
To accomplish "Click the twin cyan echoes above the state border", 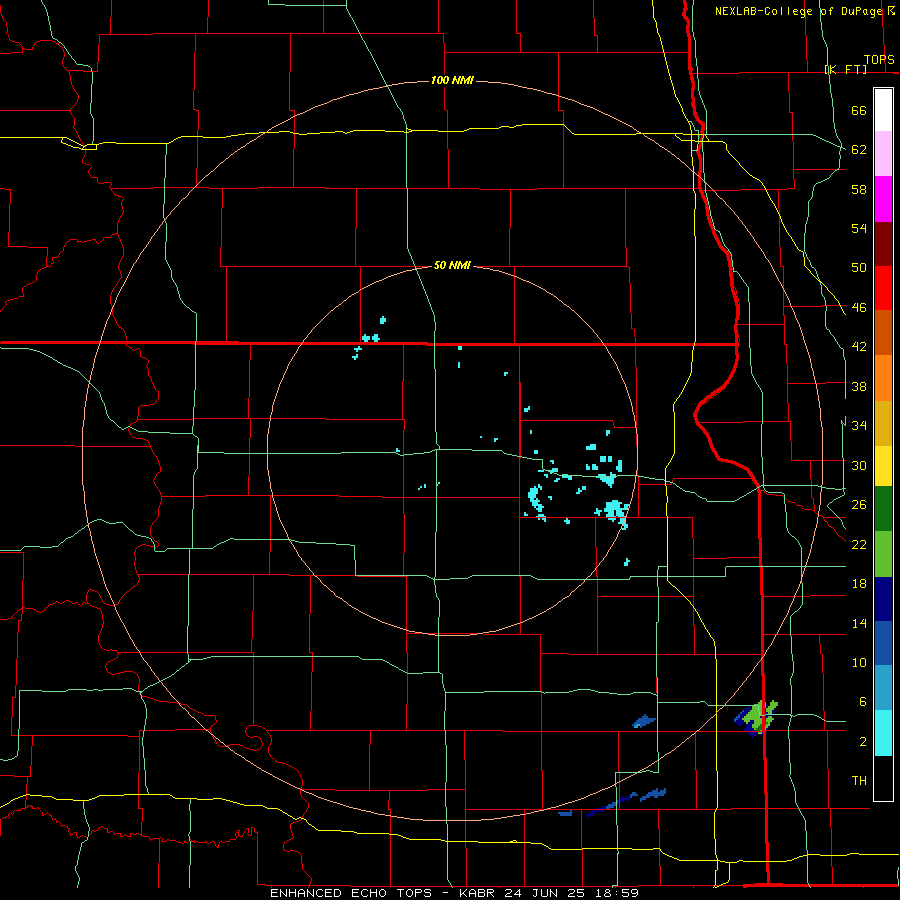I will coord(371,338).
